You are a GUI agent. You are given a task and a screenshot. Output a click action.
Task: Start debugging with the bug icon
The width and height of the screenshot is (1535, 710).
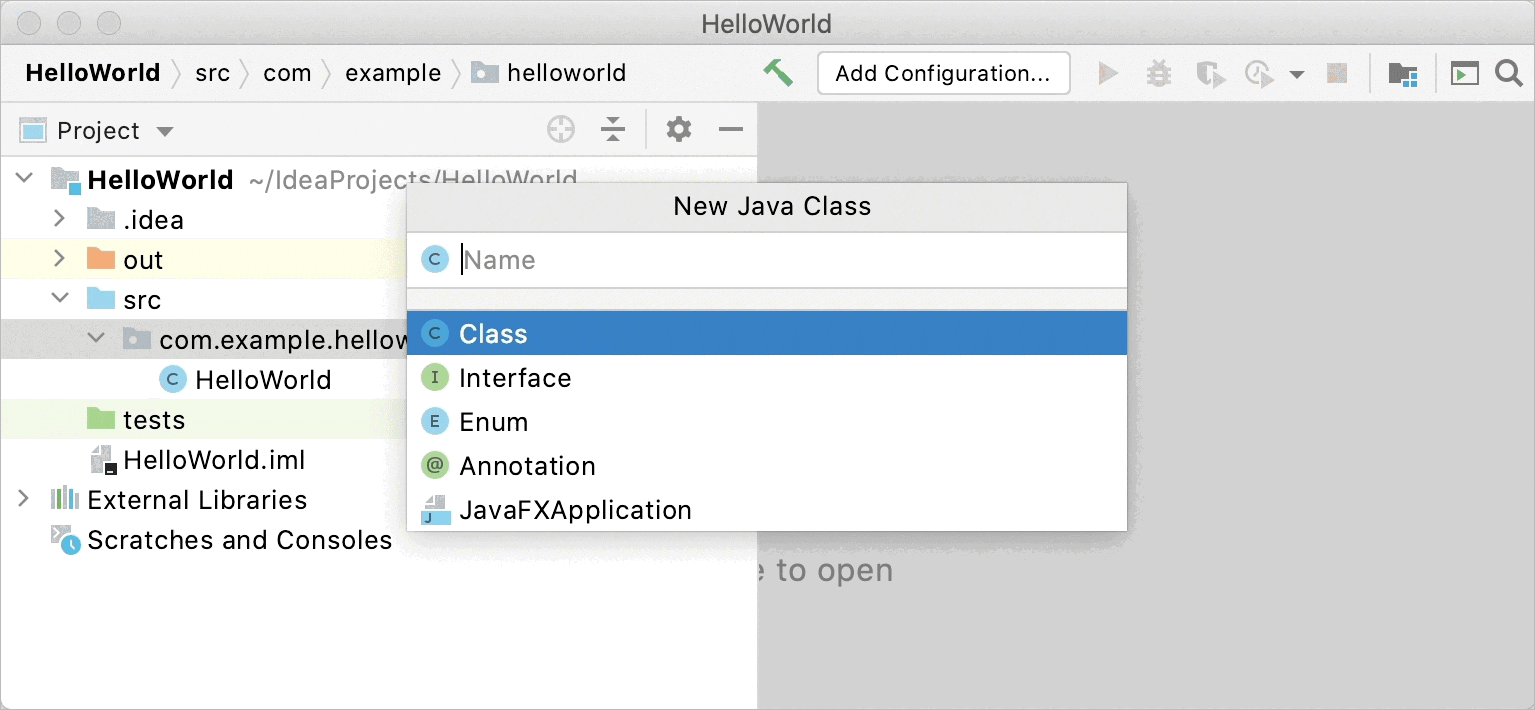(x=1159, y=72)
